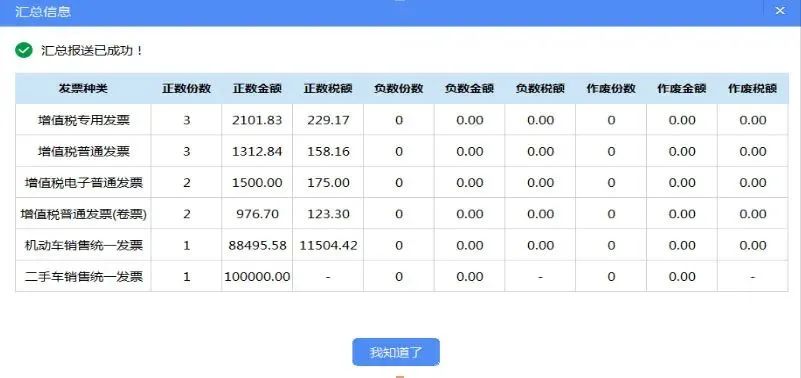
Task: Click 作废税额 cell in 增值税普通发票(卷票) row
Action: [752, 214]
